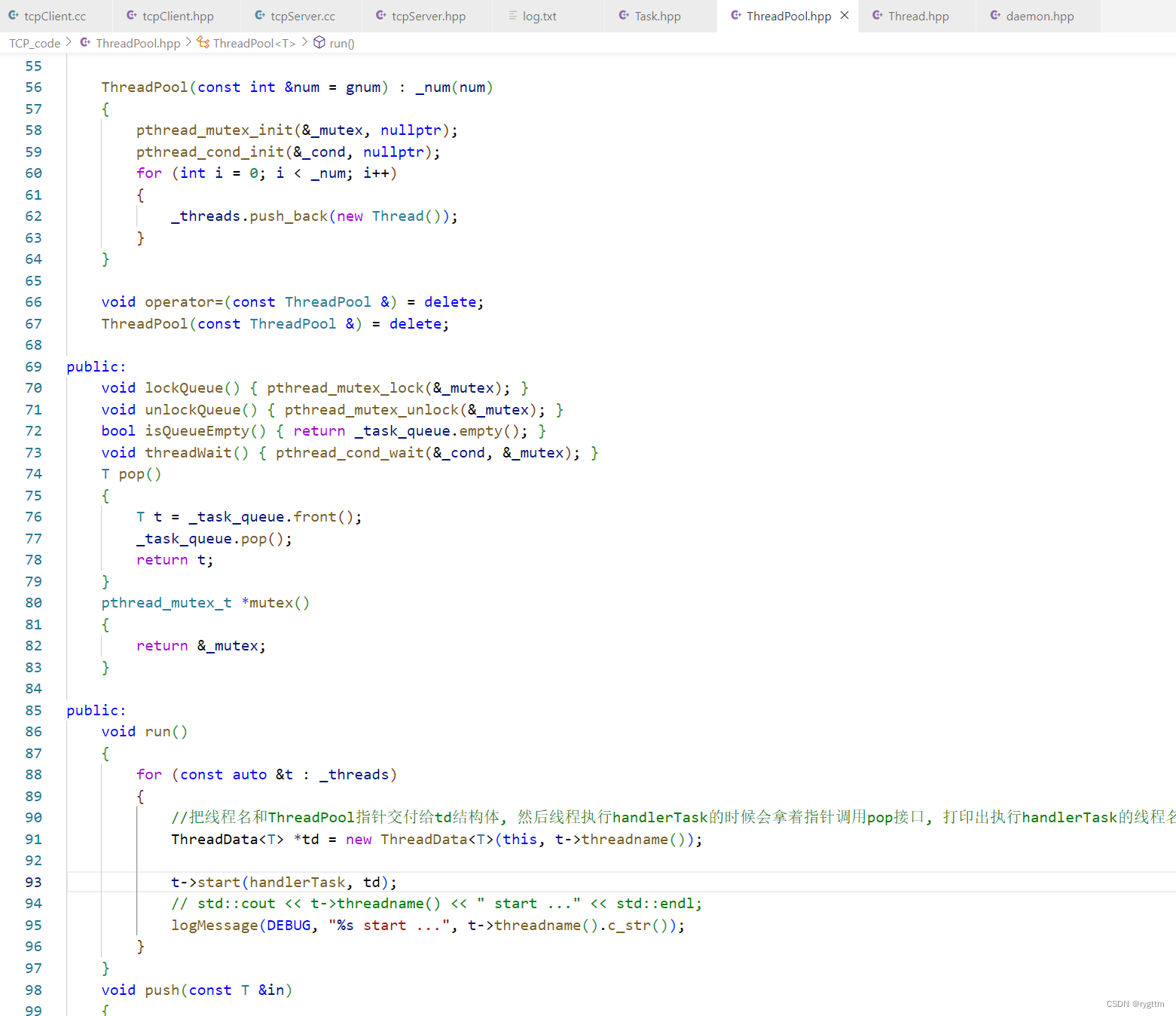Click the ThreadPool.hpp breadcrumb item
Viewport: 1176px width, 1016px height.
click(138, 43)
